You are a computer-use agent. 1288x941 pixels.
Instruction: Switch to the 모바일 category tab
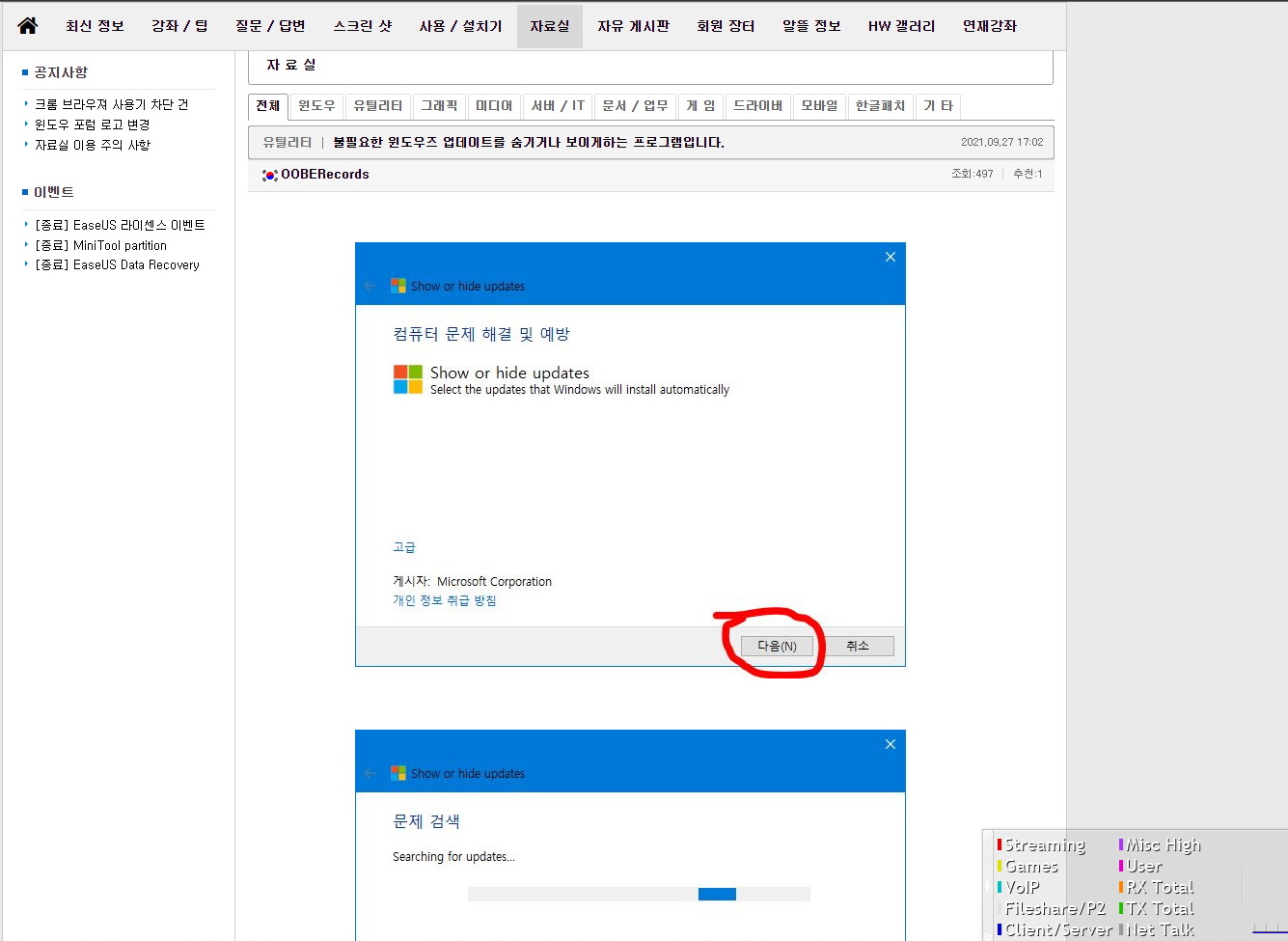tap(819, 106)
